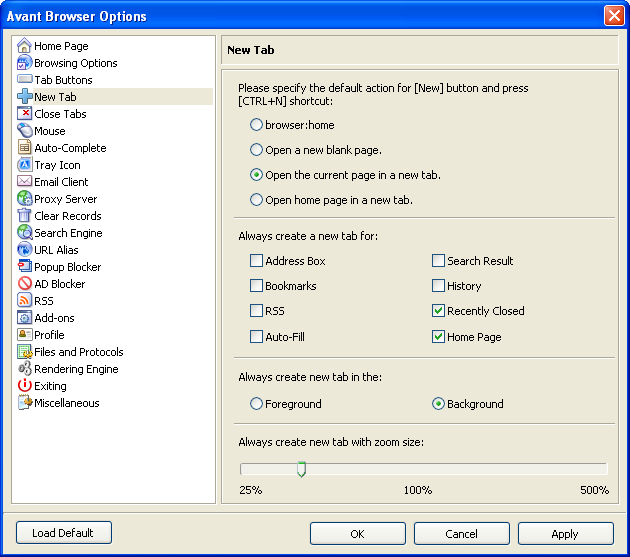Tick the RSS new tab checkbox
The height and width of the screenshot is (557, 630).
256,311
